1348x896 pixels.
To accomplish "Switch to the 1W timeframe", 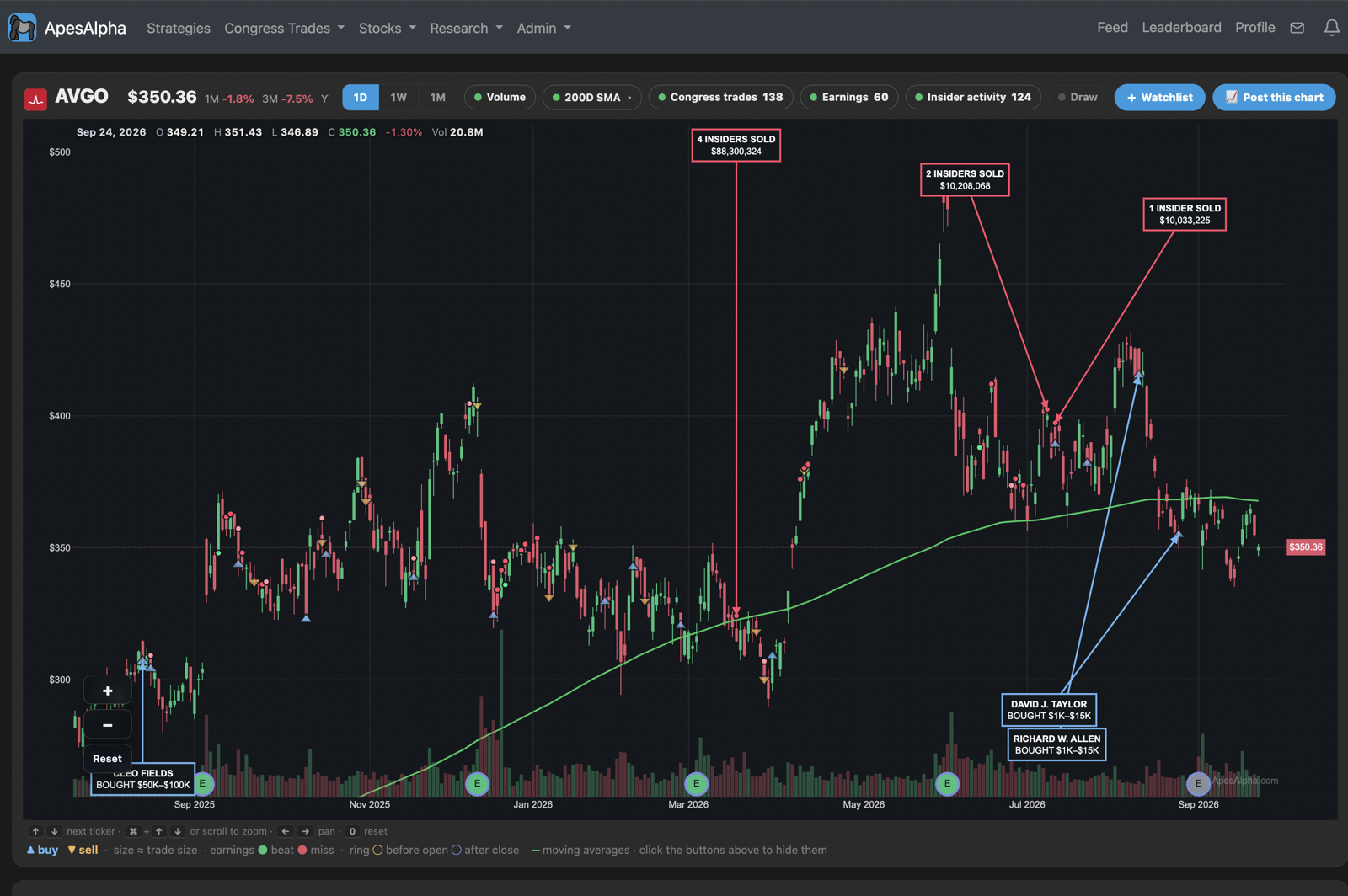I will pyautogui.click(x=399, y=98).
